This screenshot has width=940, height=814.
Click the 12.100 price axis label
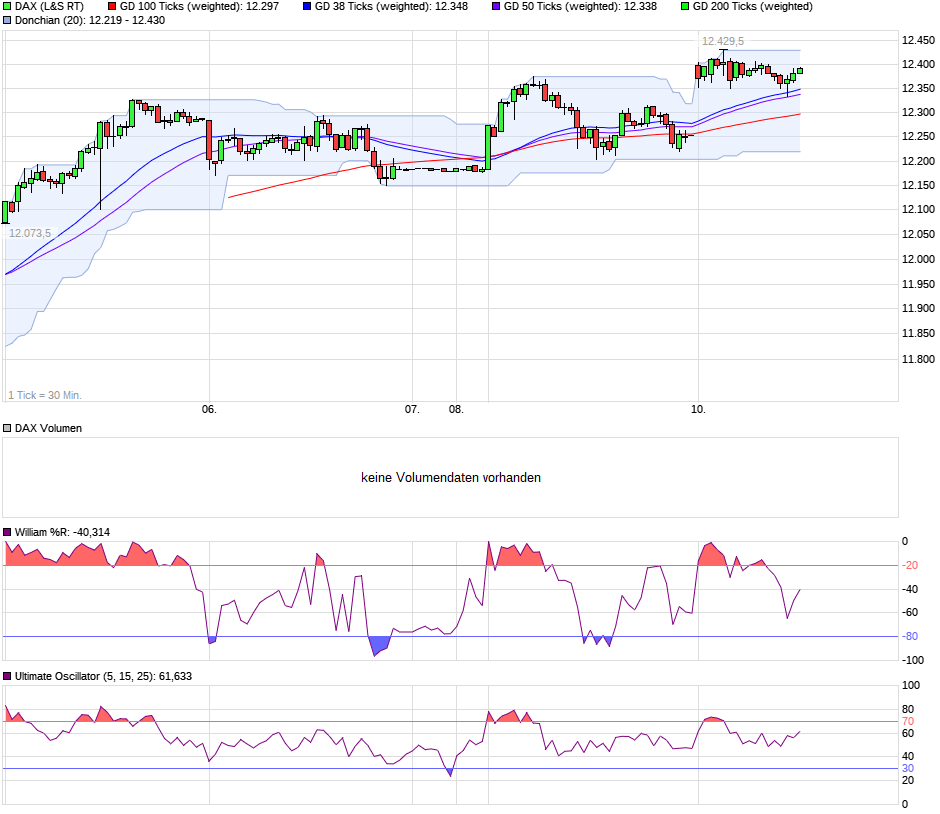[918, 209]
